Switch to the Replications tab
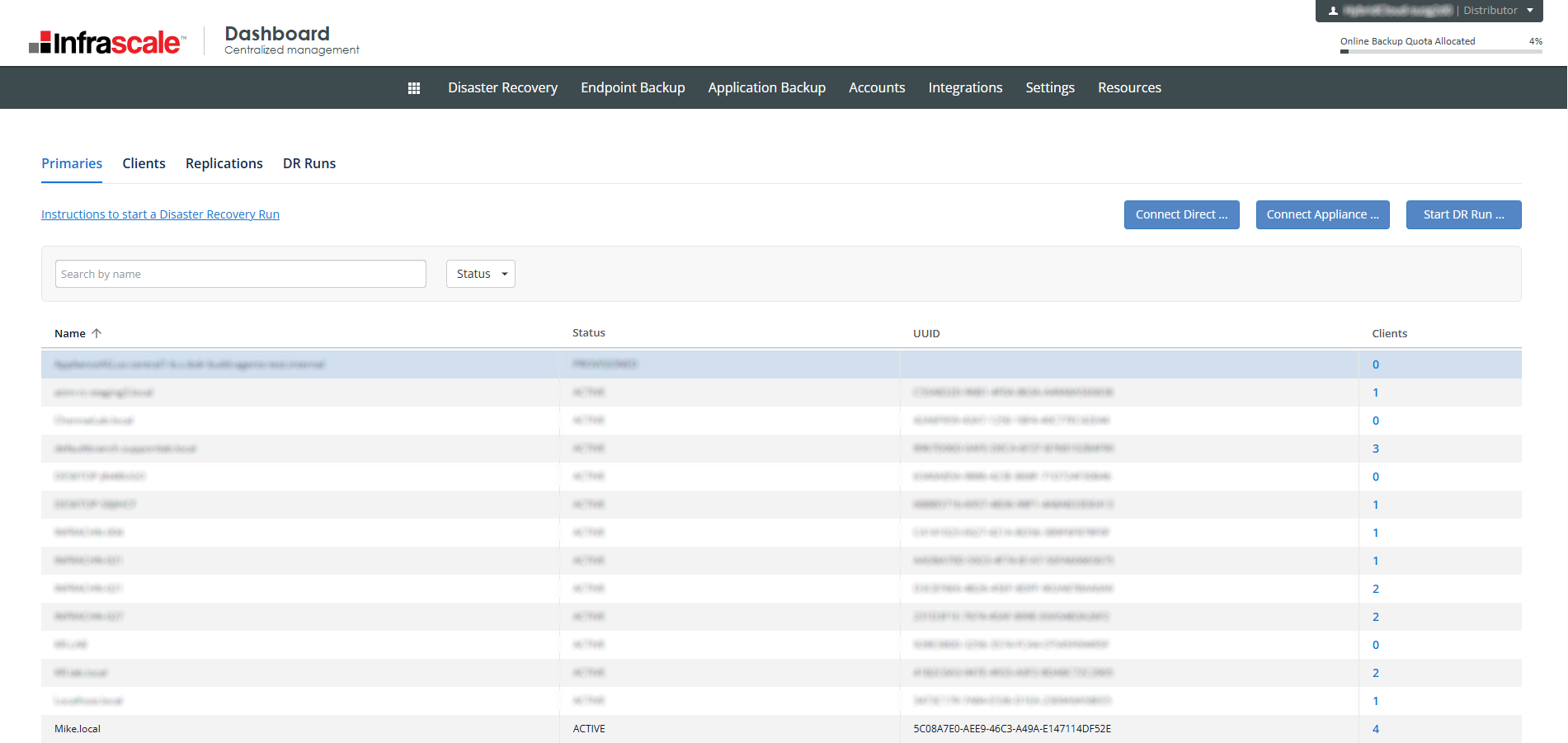Image resolution: width=1568 pixels, height=743 pixels. [224, 163]
